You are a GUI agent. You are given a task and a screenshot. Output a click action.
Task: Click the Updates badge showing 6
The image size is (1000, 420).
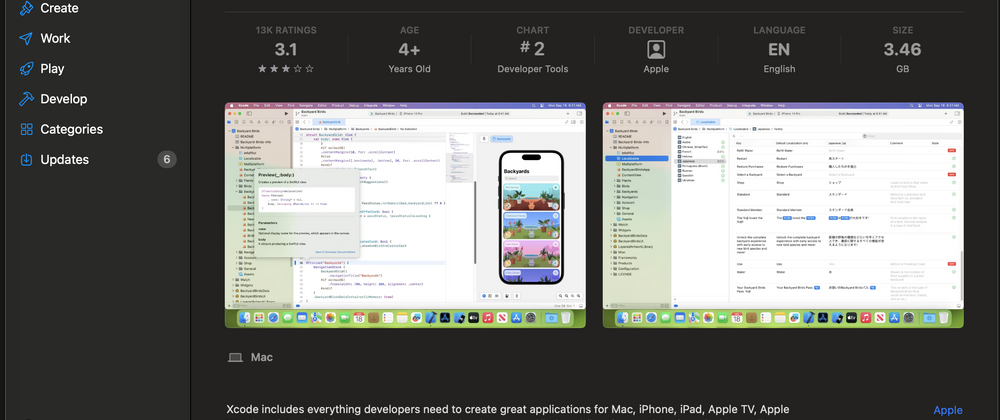[167, 160]
